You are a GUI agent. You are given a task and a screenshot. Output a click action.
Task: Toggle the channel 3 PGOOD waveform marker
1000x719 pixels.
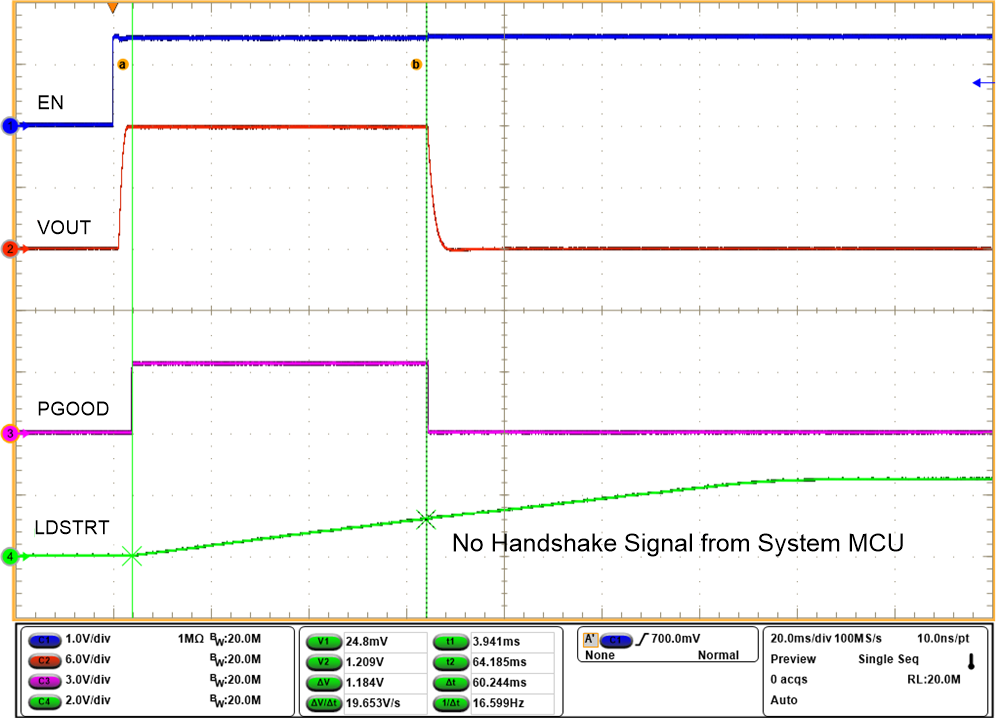8,434
